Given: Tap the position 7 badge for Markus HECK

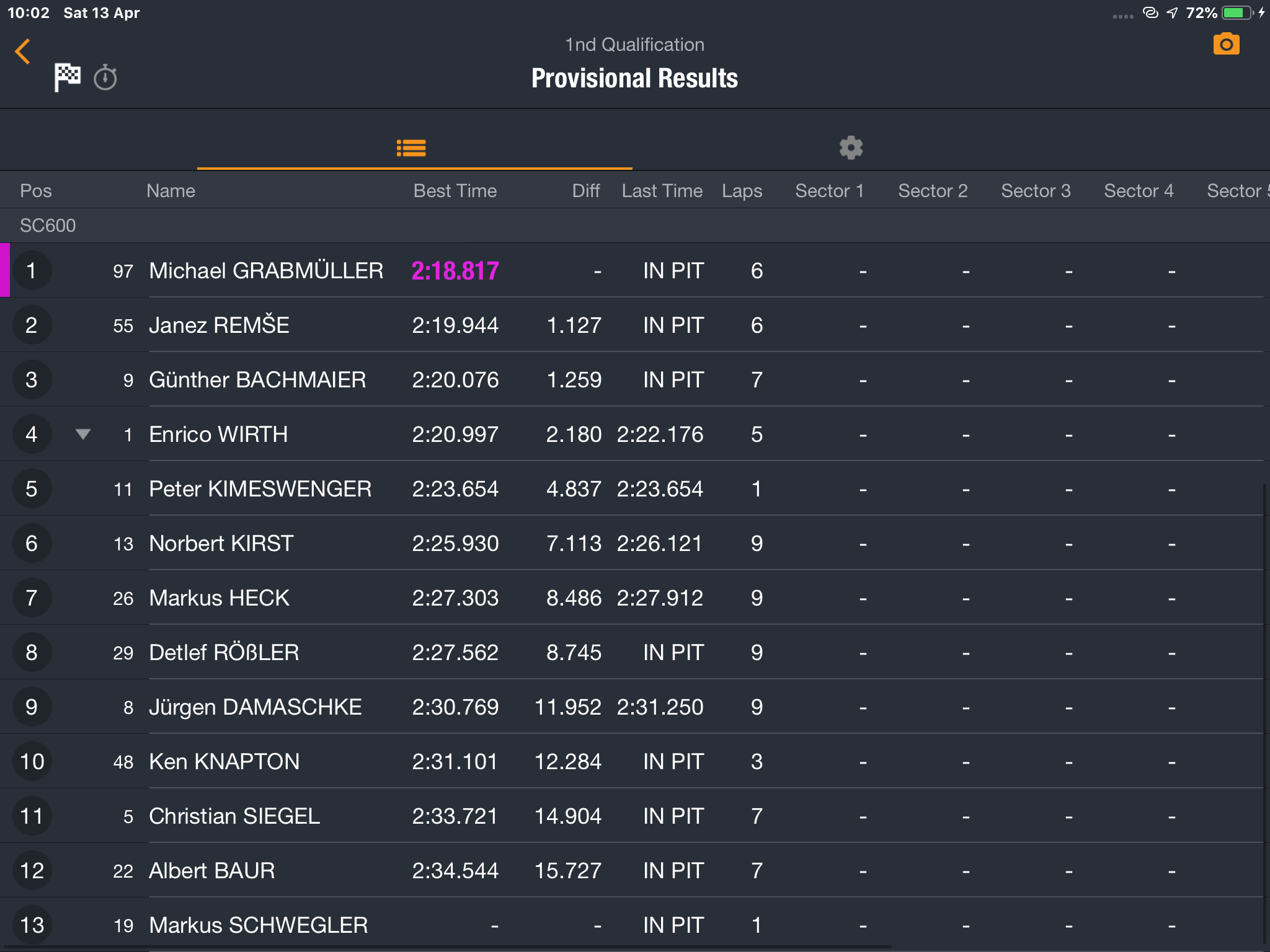Looking at the screenshot, I should point(31,597).
